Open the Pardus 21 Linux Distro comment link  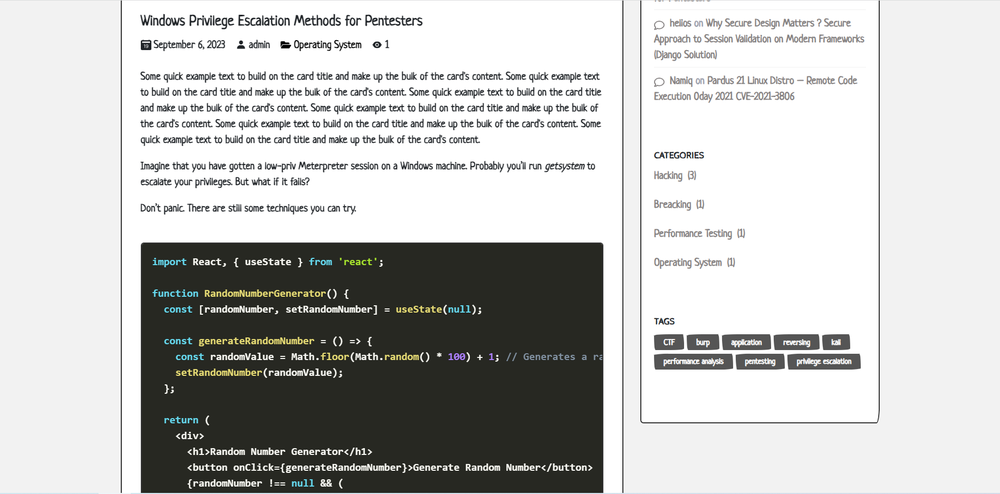755,89
